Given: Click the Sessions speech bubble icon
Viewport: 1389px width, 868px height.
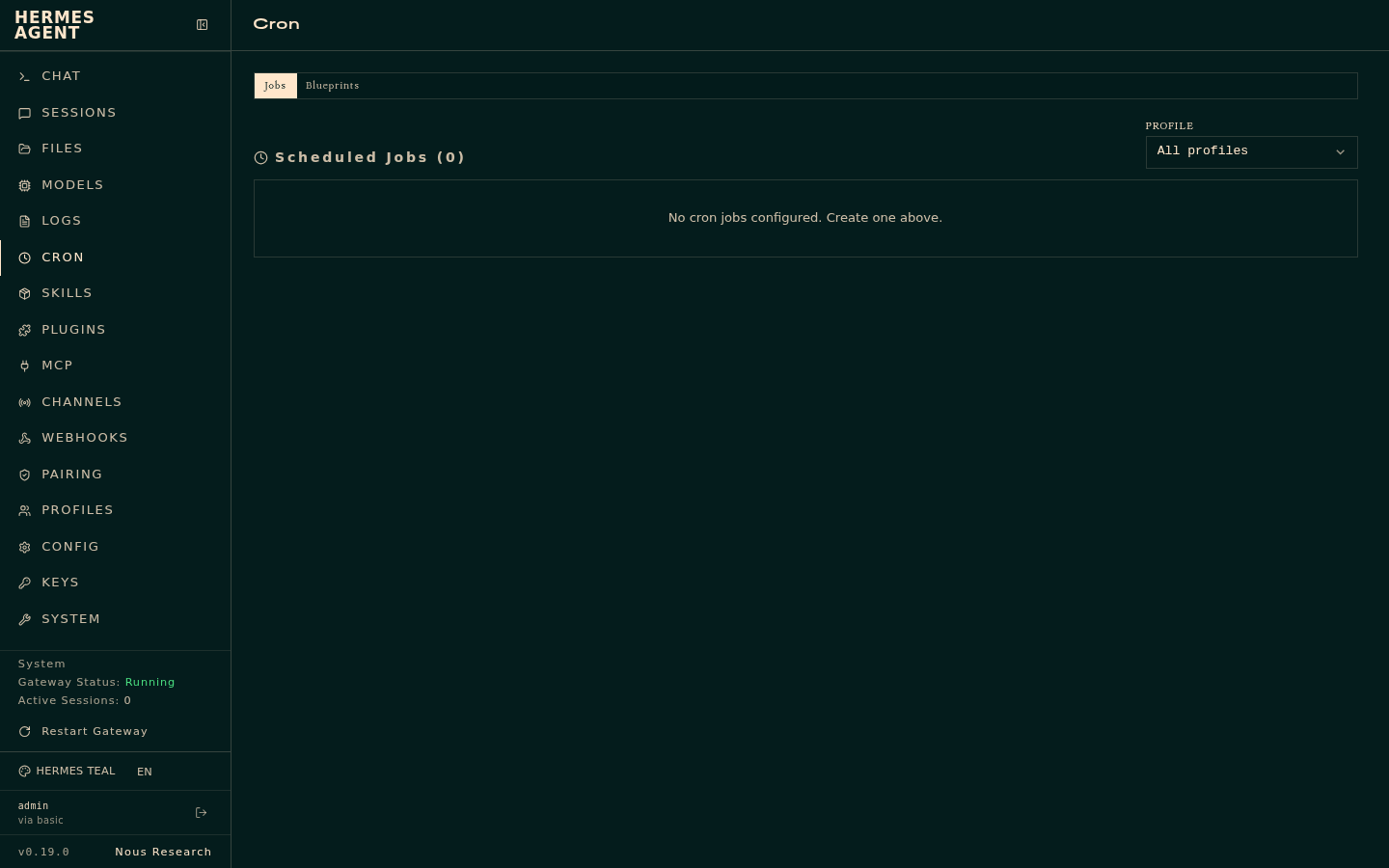Looking at the screenshot, I should [x=25, y=113].
